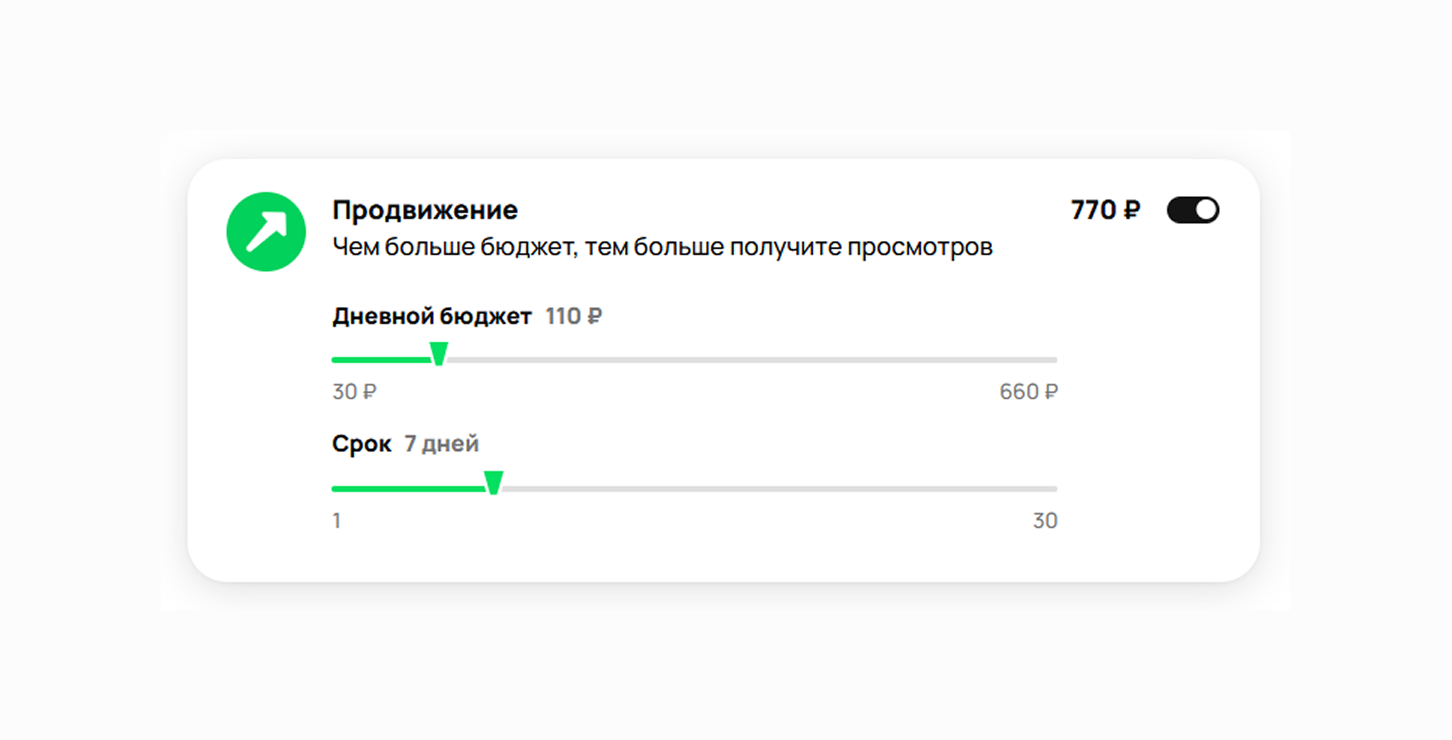The width and height of the screenshot is (1452, 740).
Task: Click the right end of daily budget track
Action: coord(1053,360)
